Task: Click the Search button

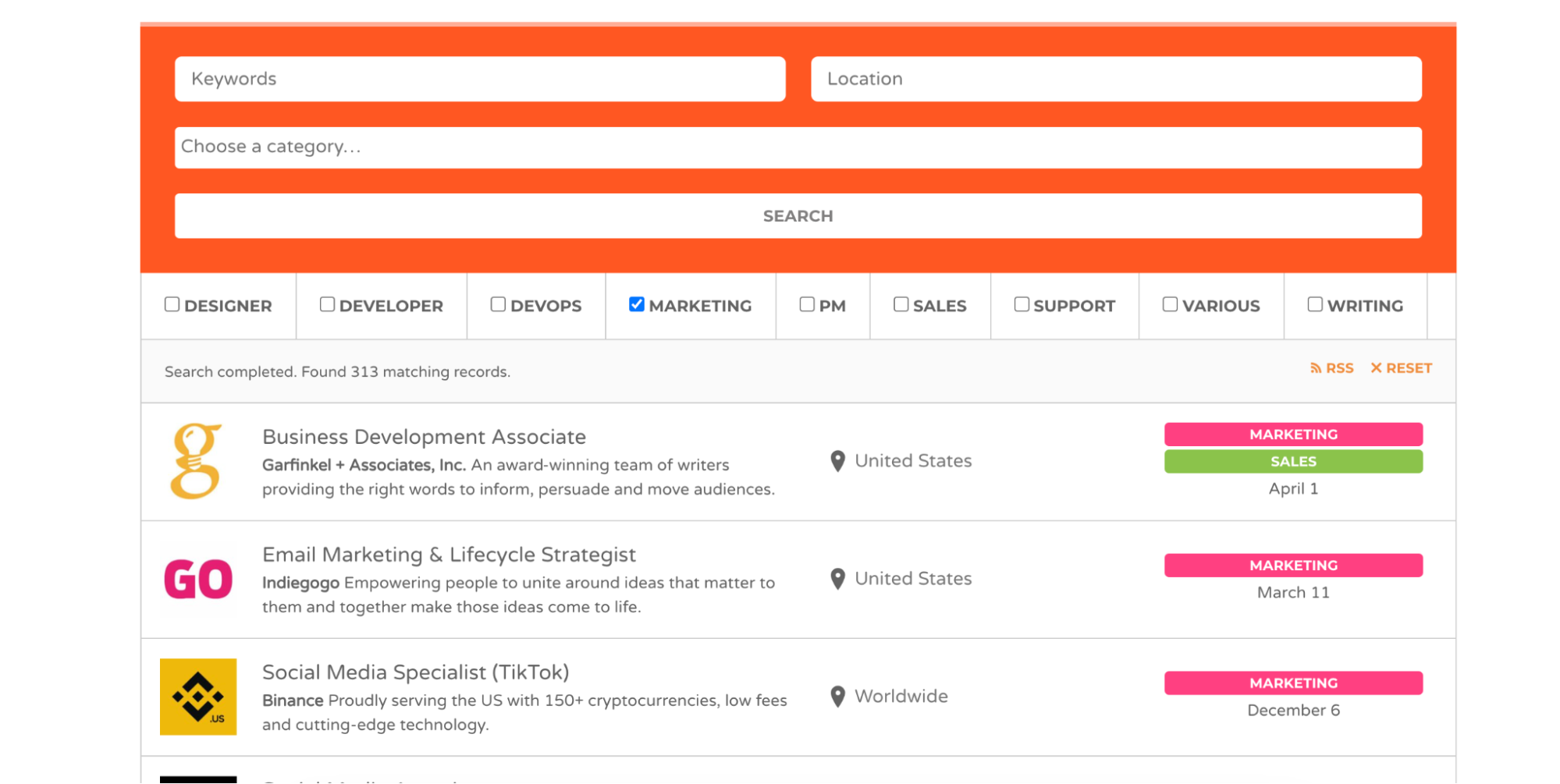Action: (x=798, y=216)
